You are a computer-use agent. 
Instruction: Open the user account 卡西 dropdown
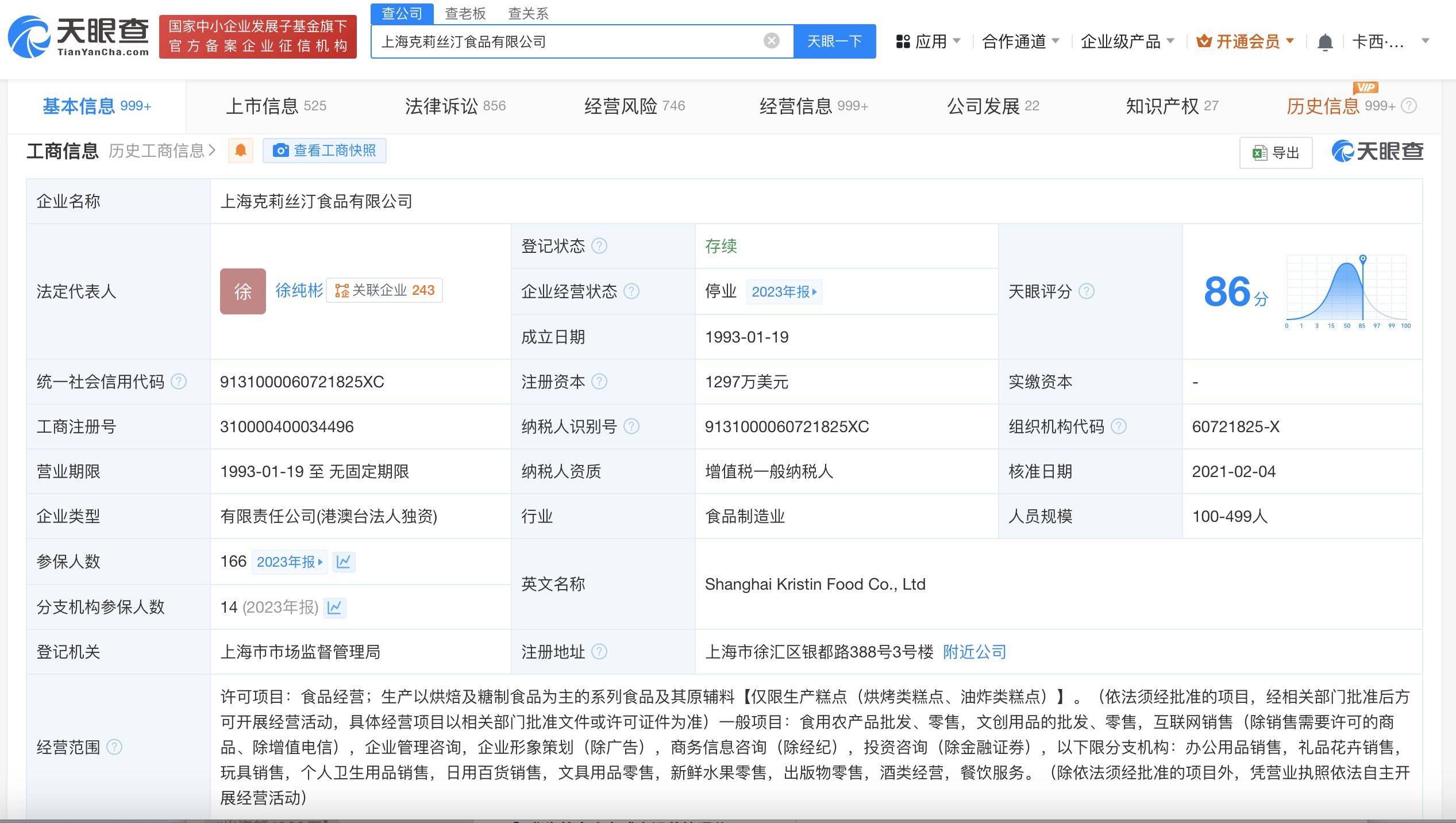(x=1390, y=41)
